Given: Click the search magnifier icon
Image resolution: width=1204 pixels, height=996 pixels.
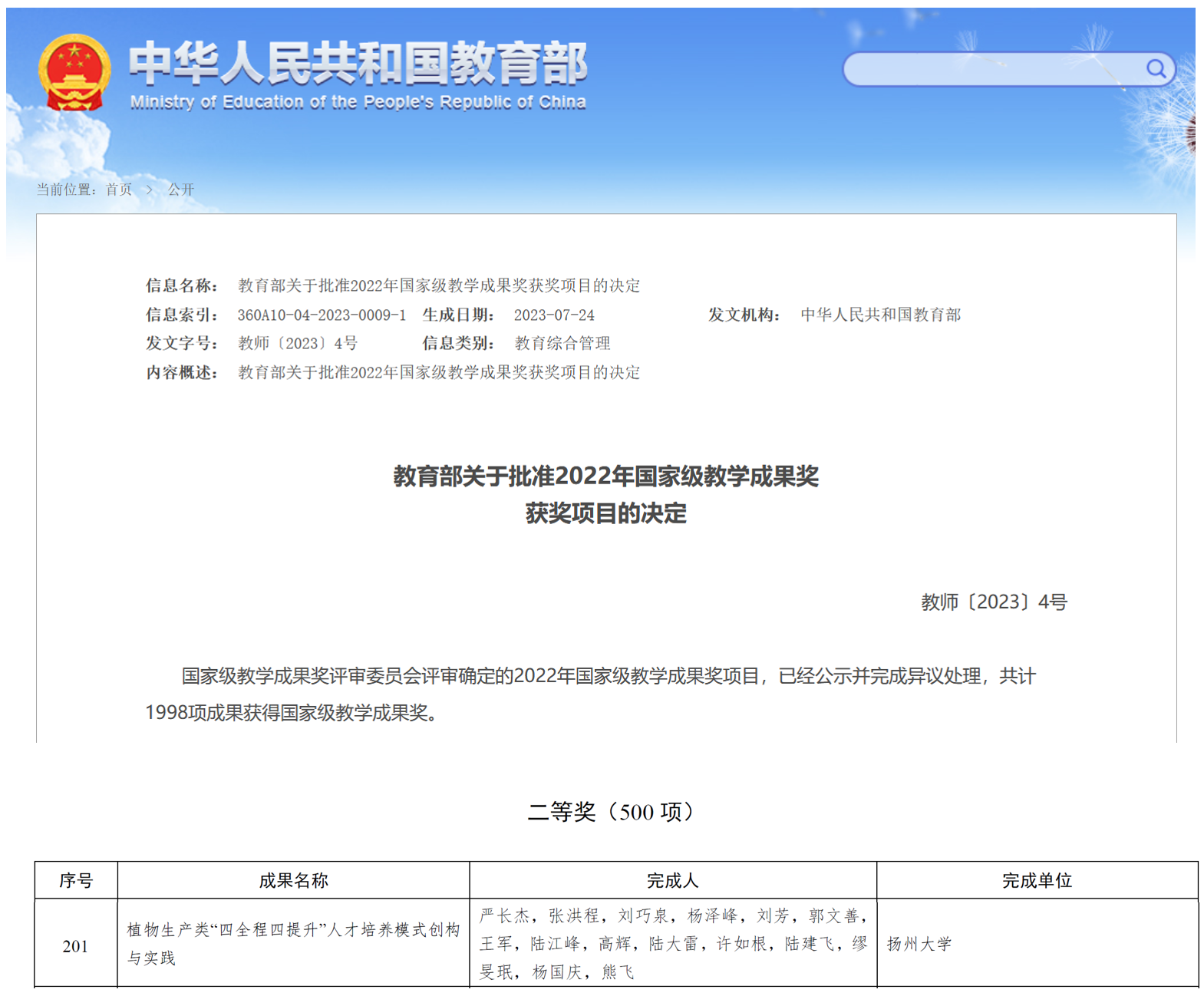Looking at the screenshot, I should (1156, 69).
